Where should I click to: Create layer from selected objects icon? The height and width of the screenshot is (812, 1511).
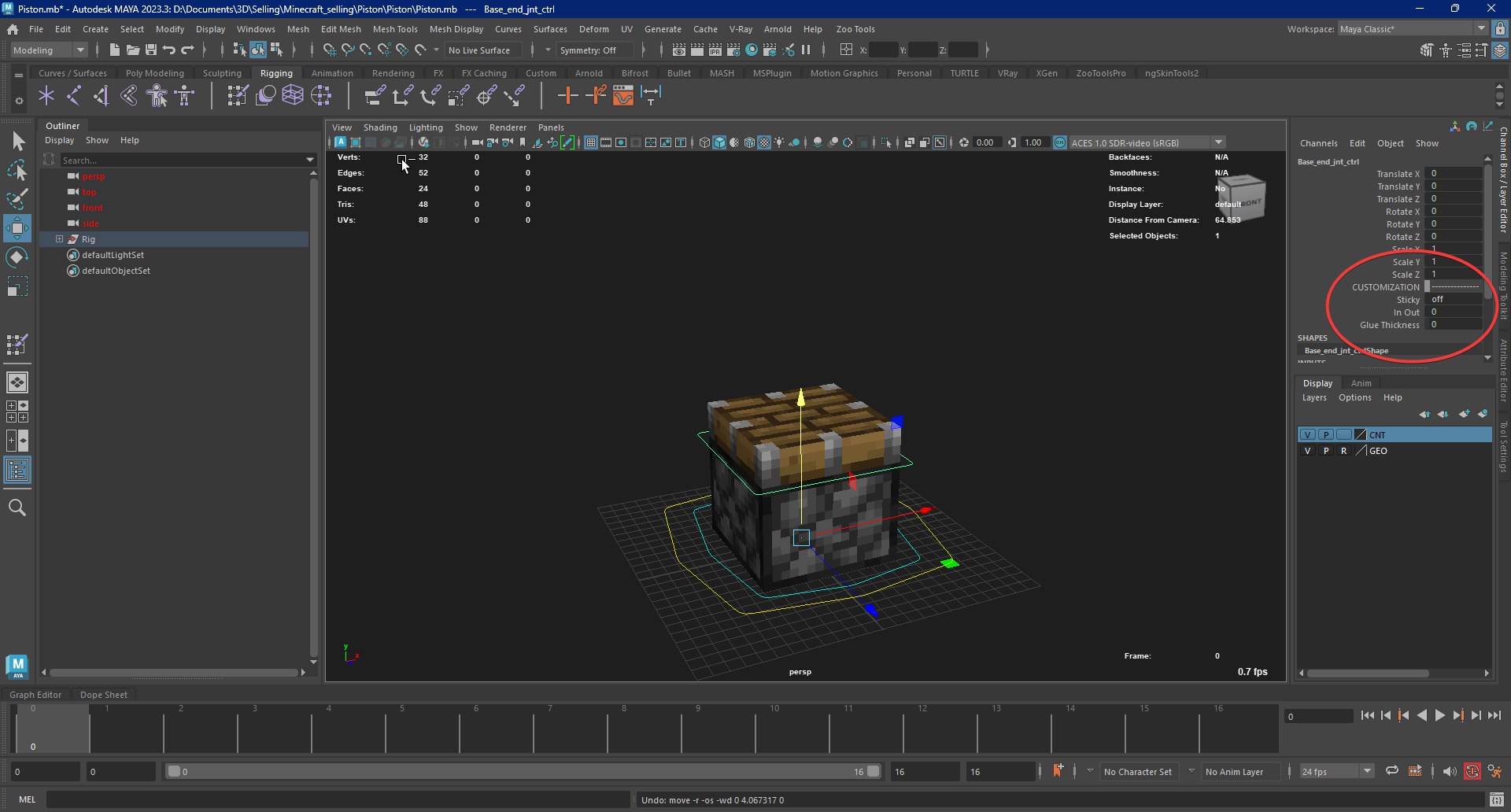[x=1483, y=414]
